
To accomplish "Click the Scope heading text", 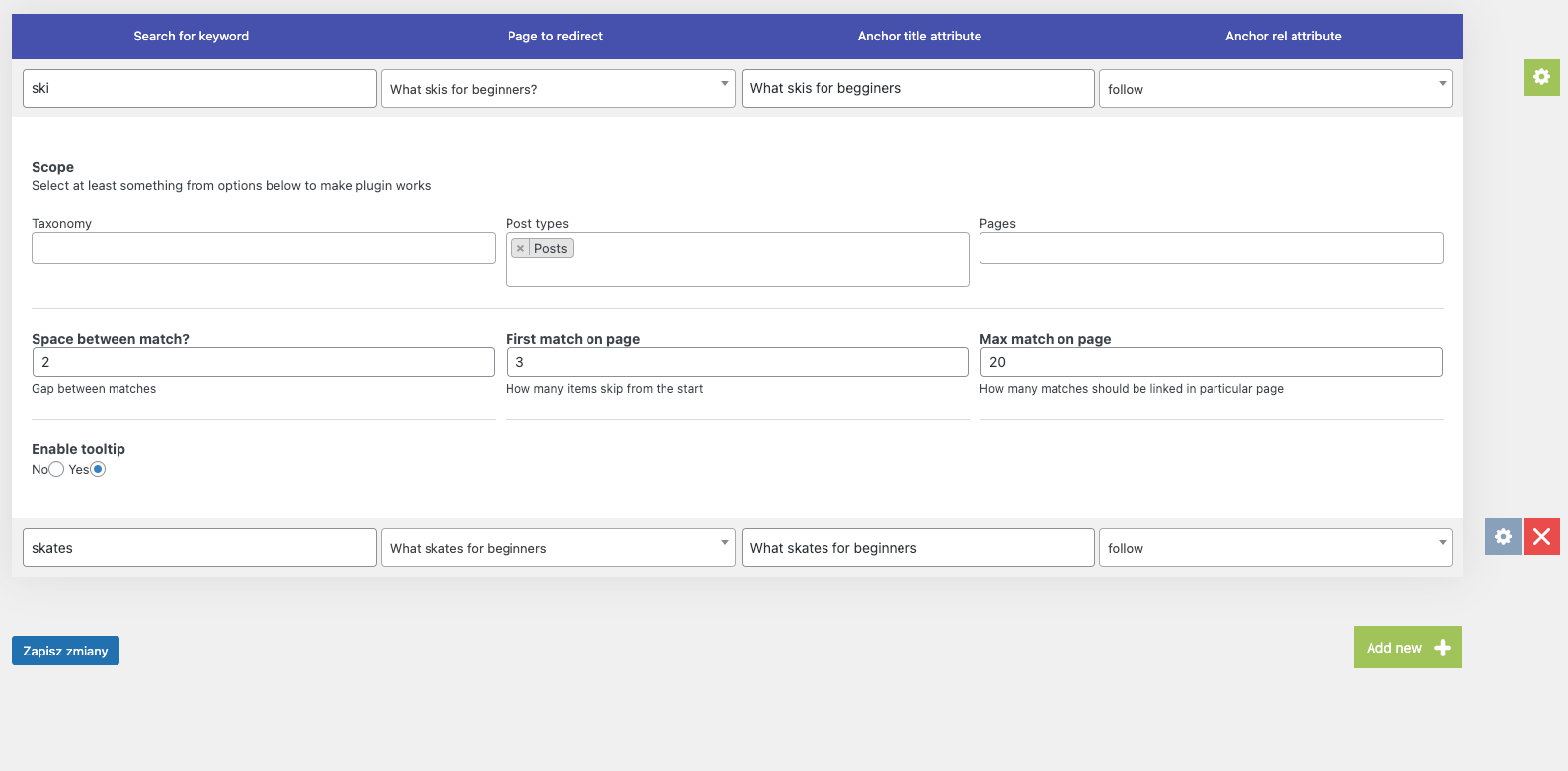I will (x=52, y=167).
